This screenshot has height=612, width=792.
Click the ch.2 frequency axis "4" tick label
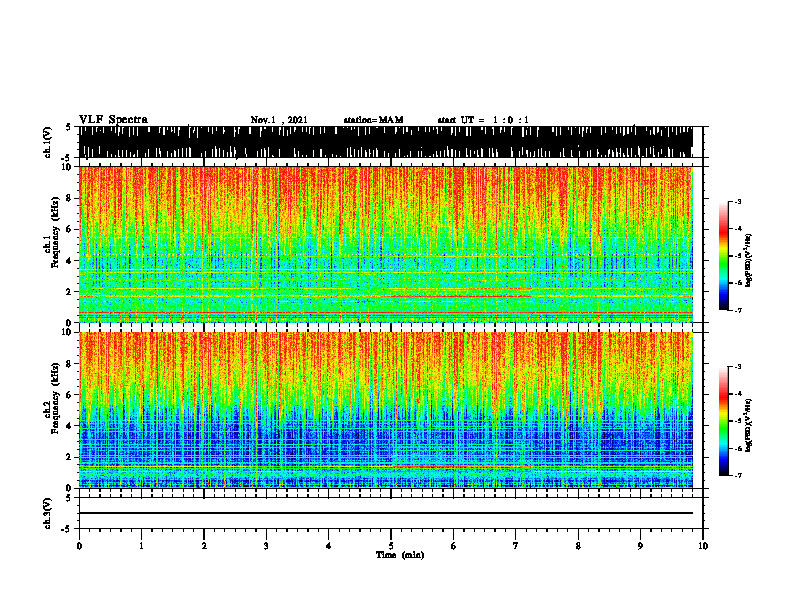click(x=70, y=426)
